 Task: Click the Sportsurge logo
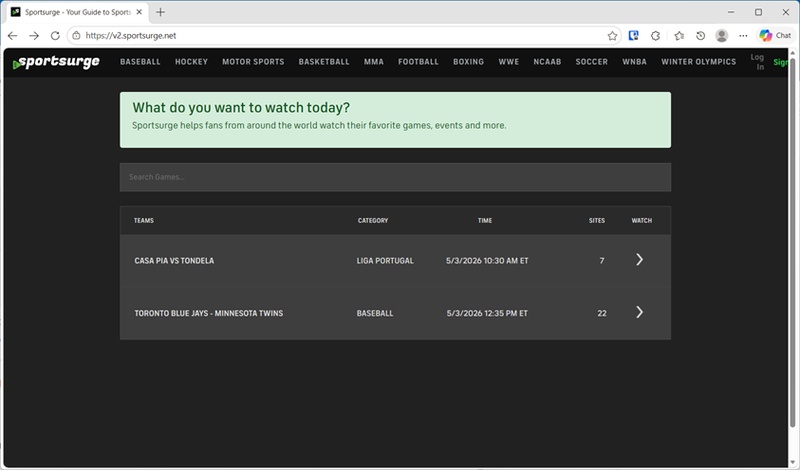(x=56, y=62)
